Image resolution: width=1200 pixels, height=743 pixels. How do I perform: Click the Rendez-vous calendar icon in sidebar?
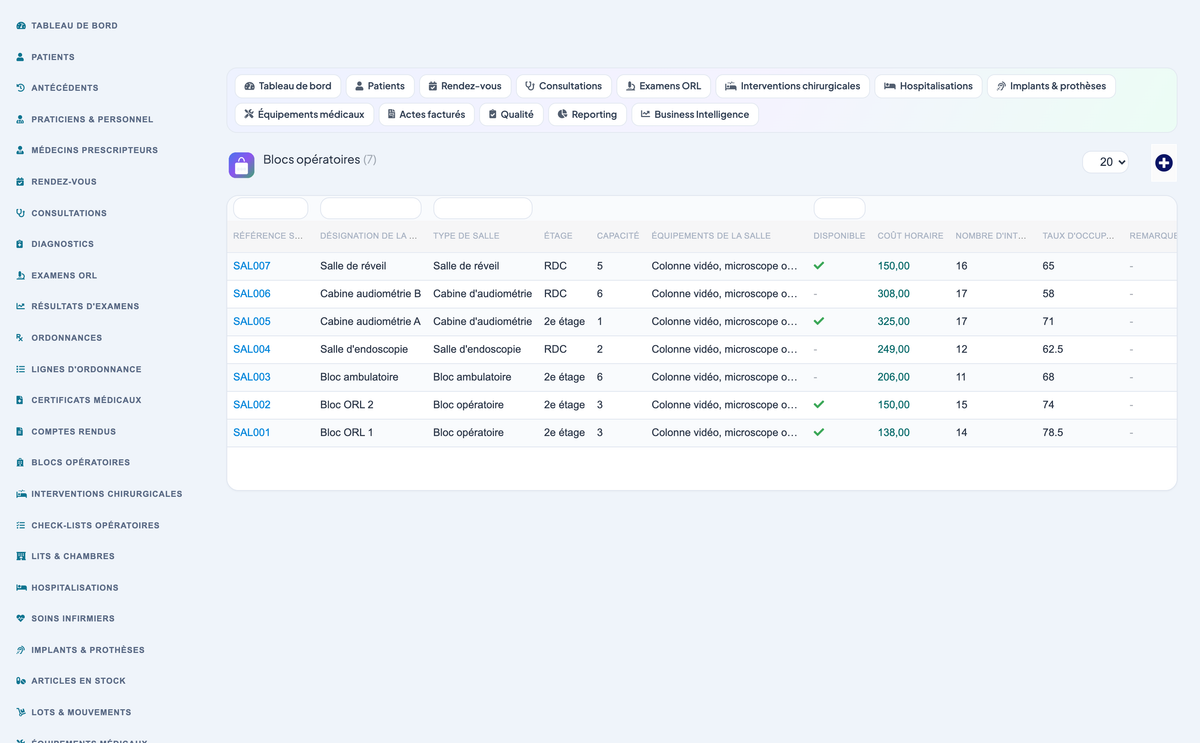pyautogui.click(x=21, y=182)
